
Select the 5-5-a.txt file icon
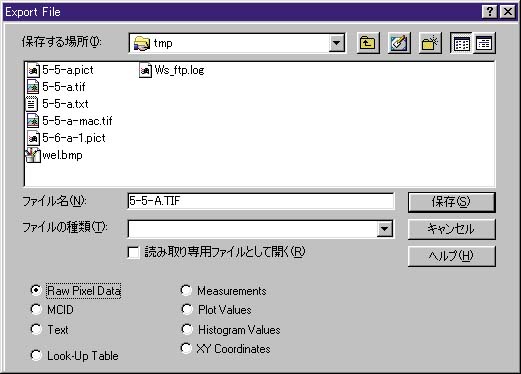[x=32, y=104]
